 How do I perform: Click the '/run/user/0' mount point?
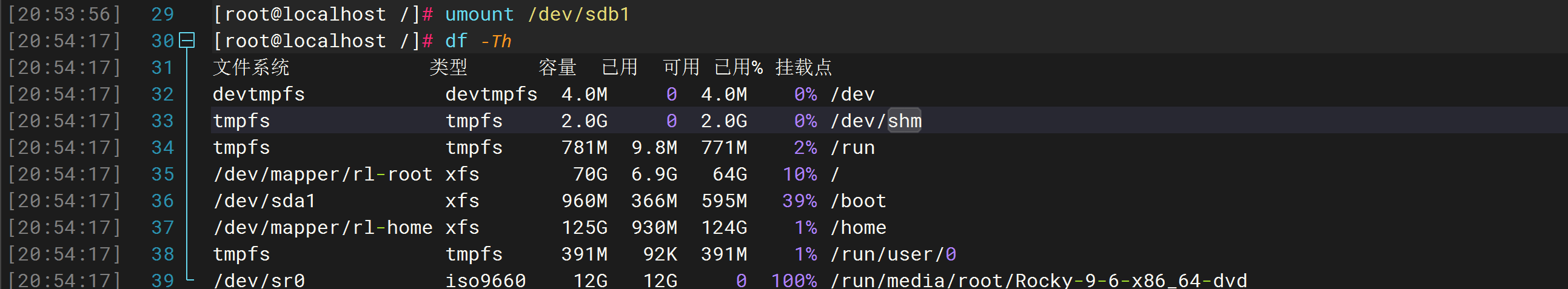tap(893, 254)
